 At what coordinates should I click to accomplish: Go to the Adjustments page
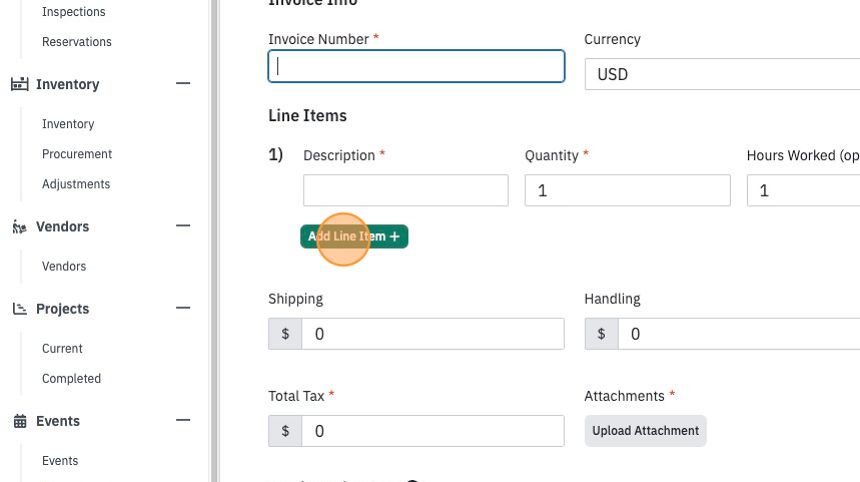pyautogui.click(x=76, y=184)
